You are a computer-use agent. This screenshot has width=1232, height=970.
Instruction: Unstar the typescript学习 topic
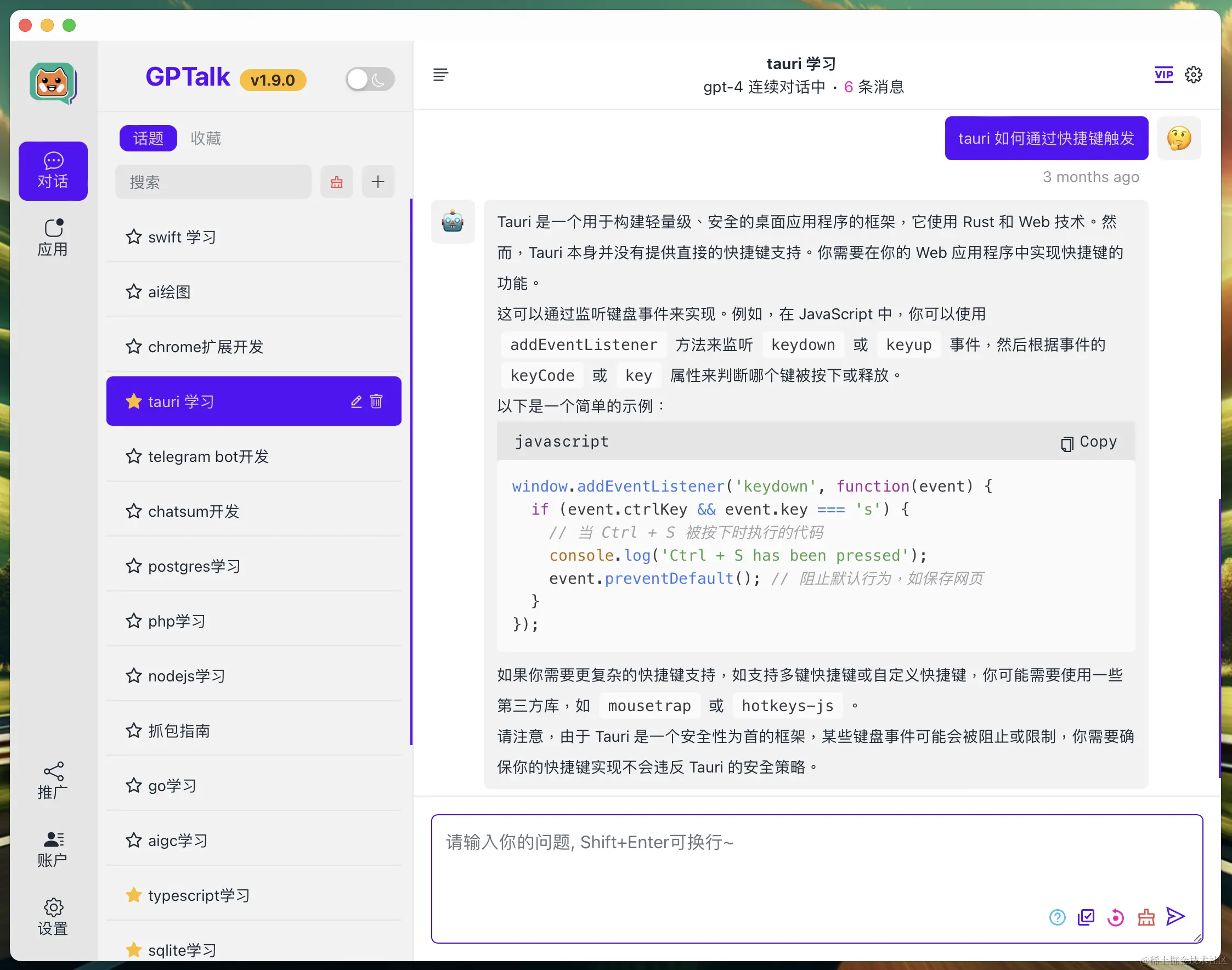pos(134,895)
